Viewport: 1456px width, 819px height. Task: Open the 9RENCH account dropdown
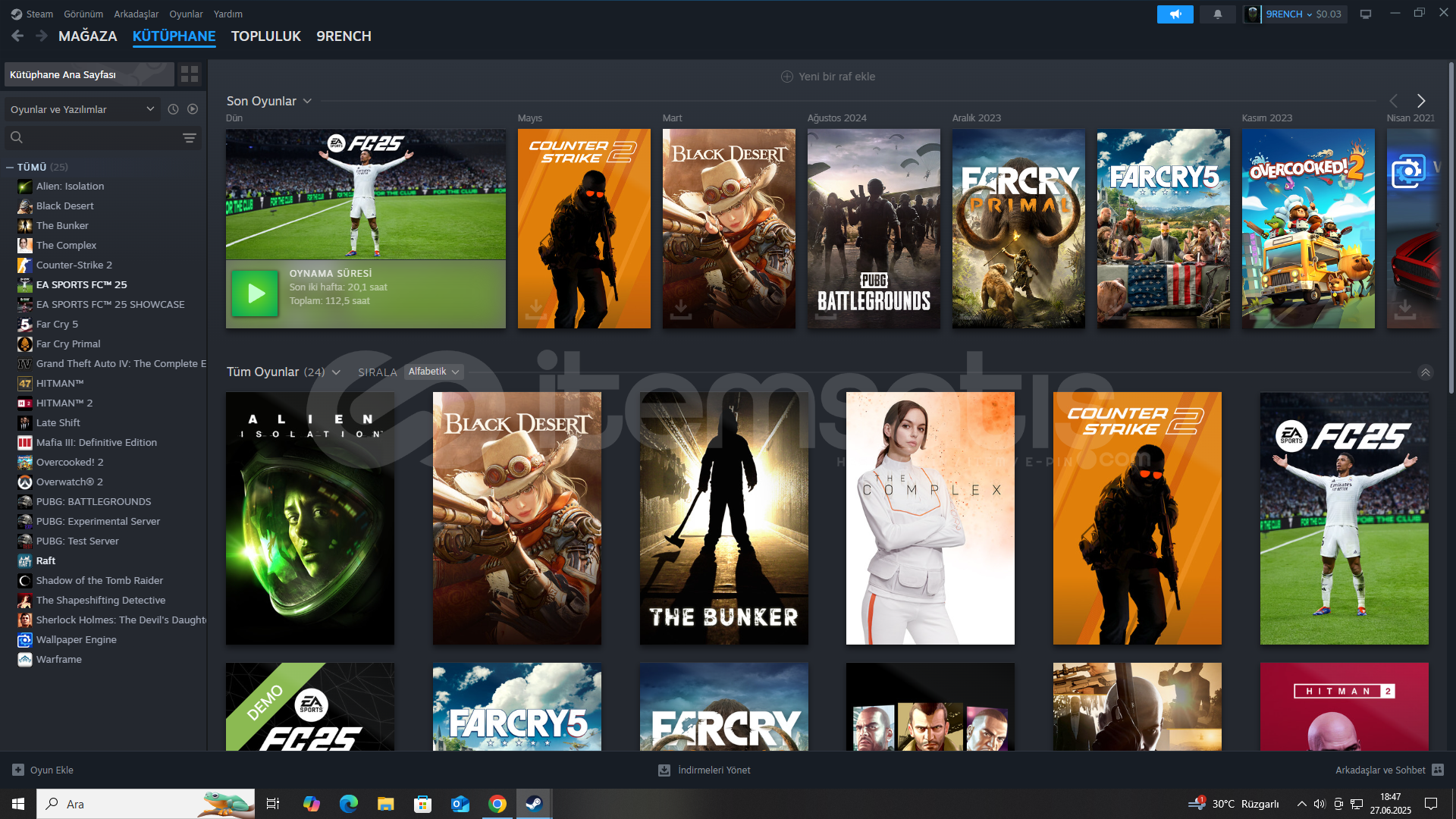pyautogui.click(x=1295, y=14)
